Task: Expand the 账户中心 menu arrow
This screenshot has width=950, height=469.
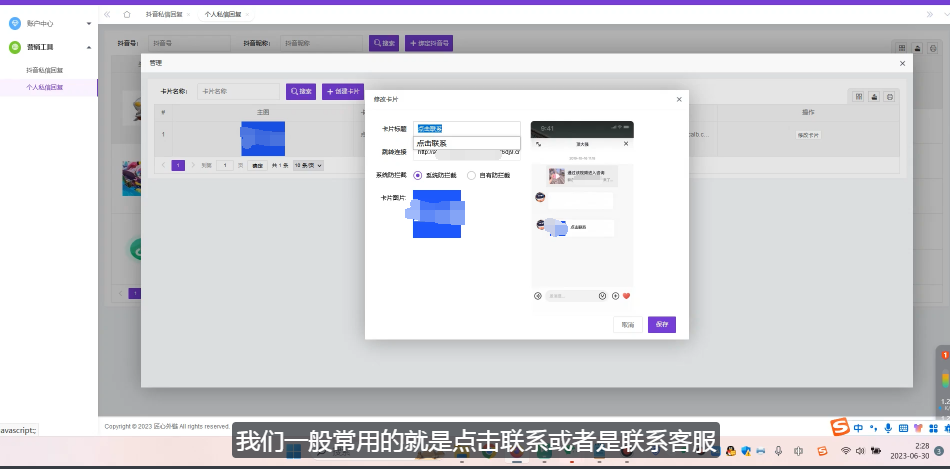Action: [x=88, y=23]
